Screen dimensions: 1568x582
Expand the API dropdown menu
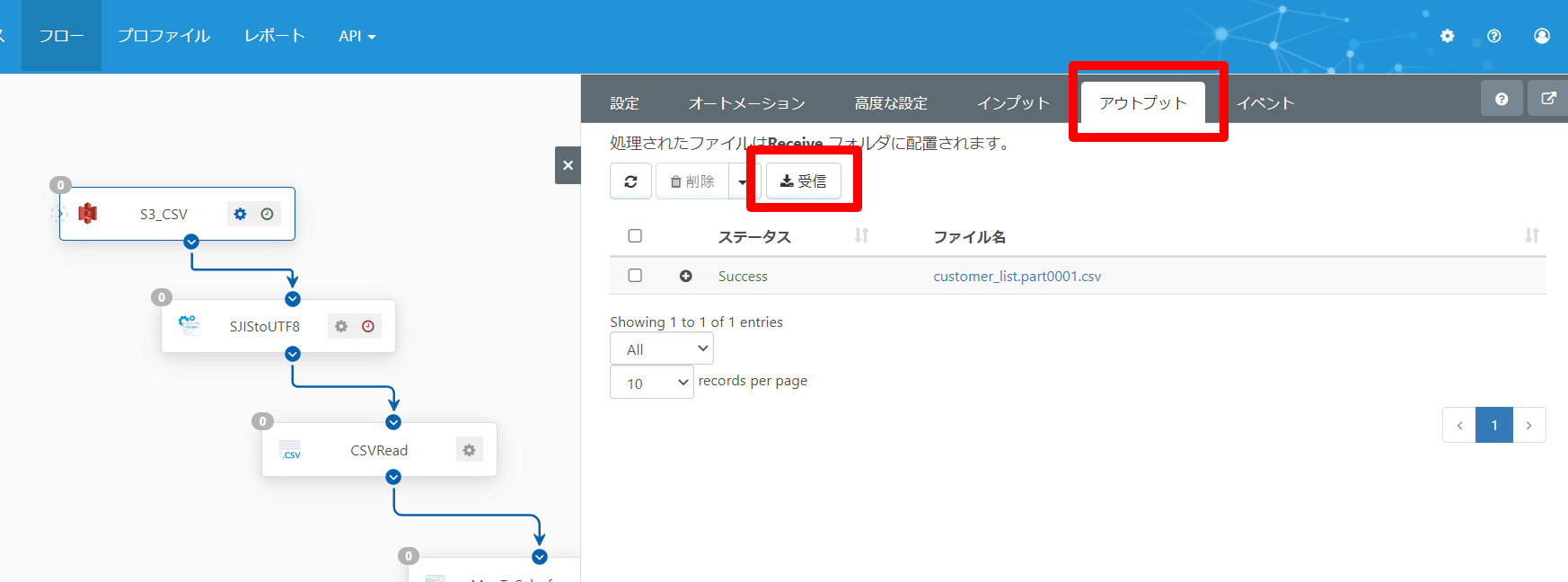[357, 36]
